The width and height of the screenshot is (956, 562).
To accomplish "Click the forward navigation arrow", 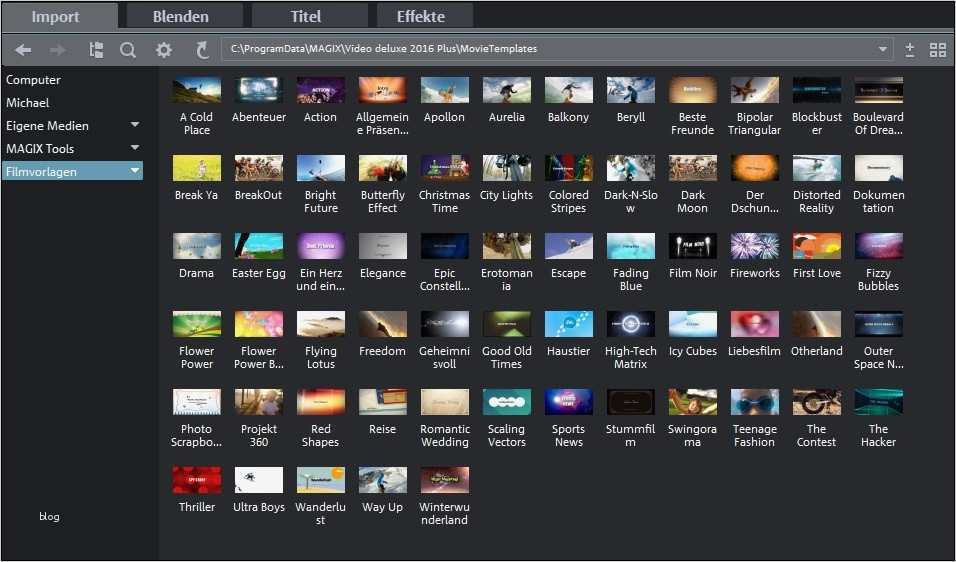I will [58, 50].
